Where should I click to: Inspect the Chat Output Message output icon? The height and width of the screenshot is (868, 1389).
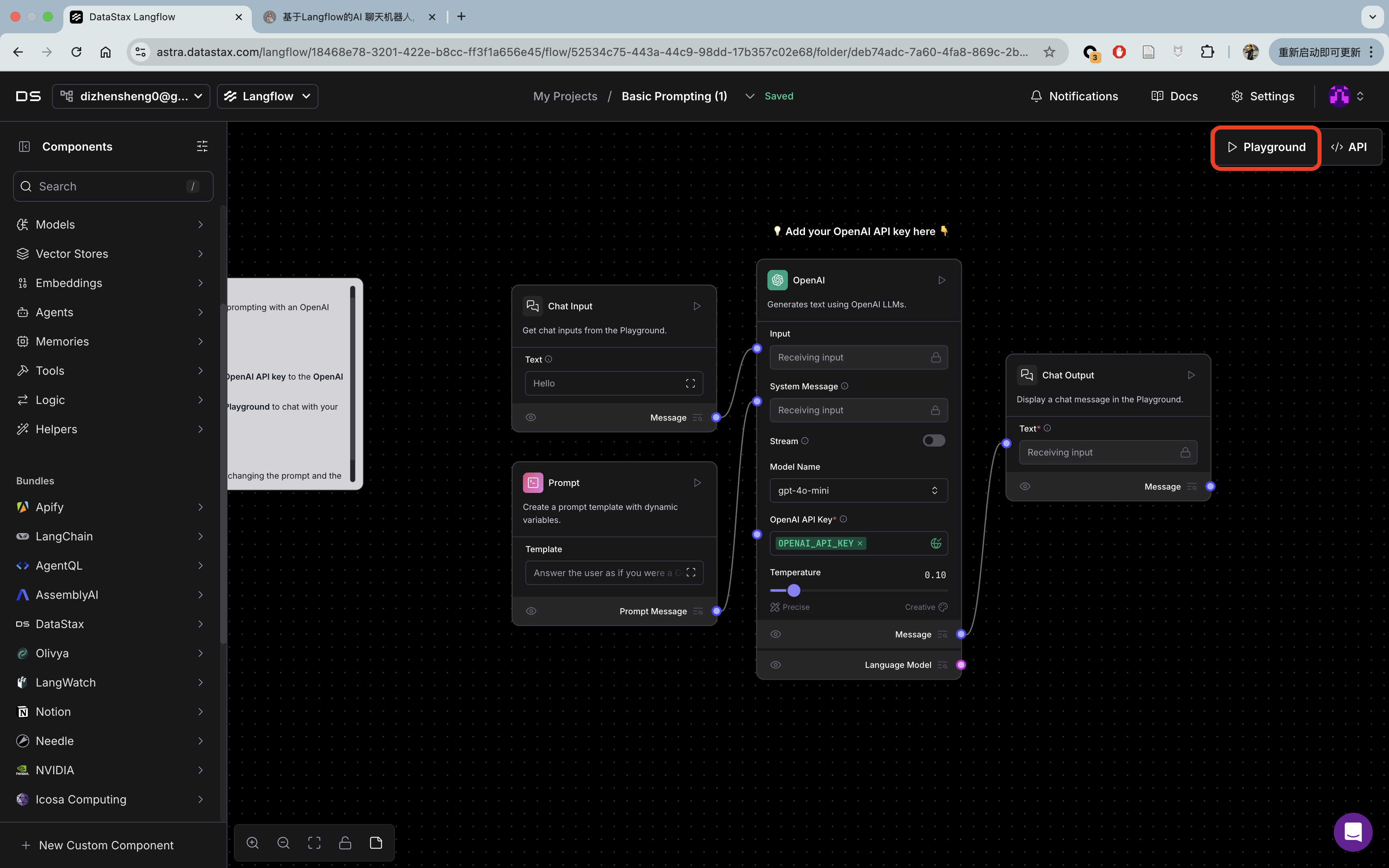1192,486
